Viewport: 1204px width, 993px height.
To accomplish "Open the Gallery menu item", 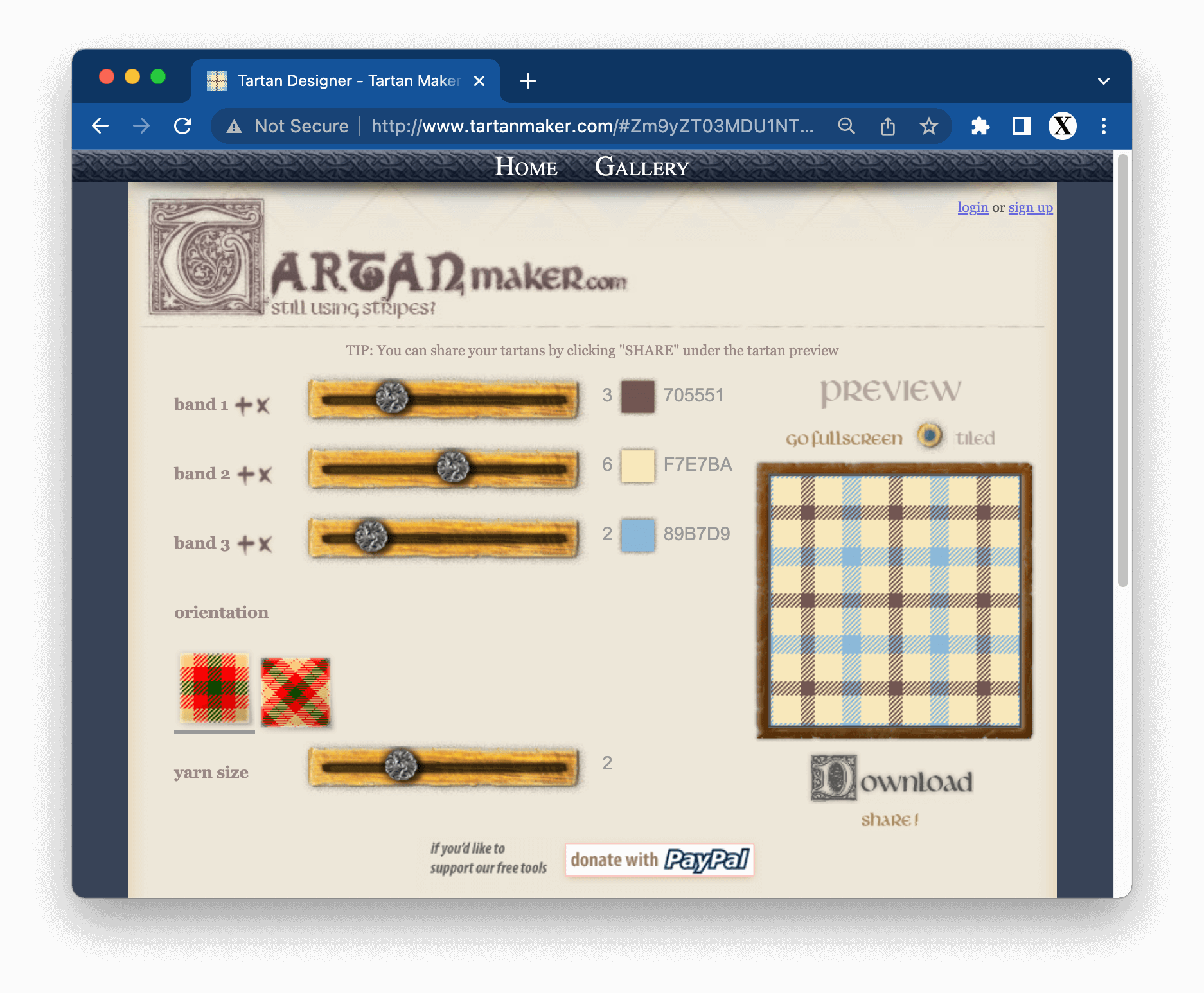I will click(x=642, y=167).
